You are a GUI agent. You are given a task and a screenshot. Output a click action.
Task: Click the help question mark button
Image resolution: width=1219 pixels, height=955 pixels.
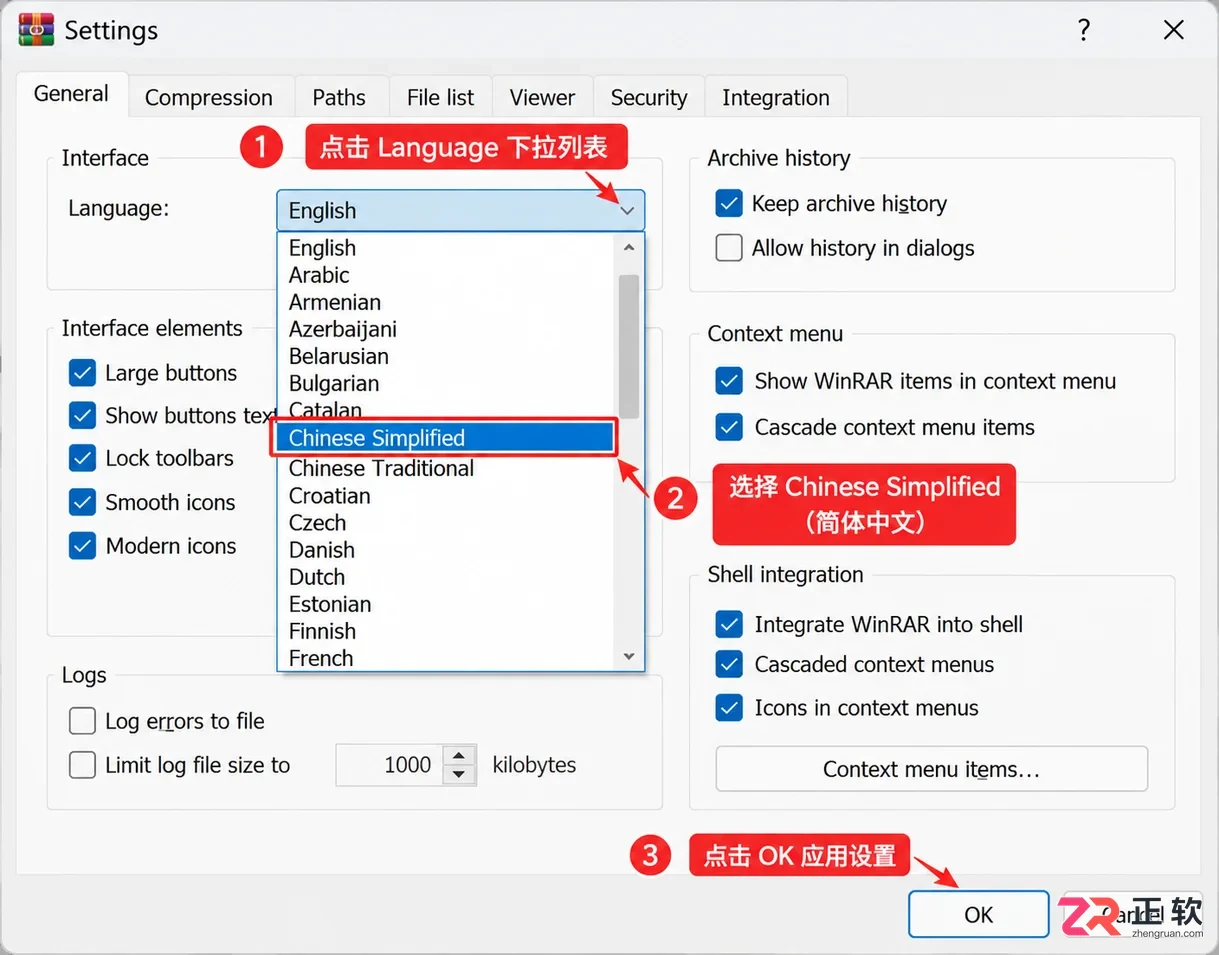[x=1084, y=30]
